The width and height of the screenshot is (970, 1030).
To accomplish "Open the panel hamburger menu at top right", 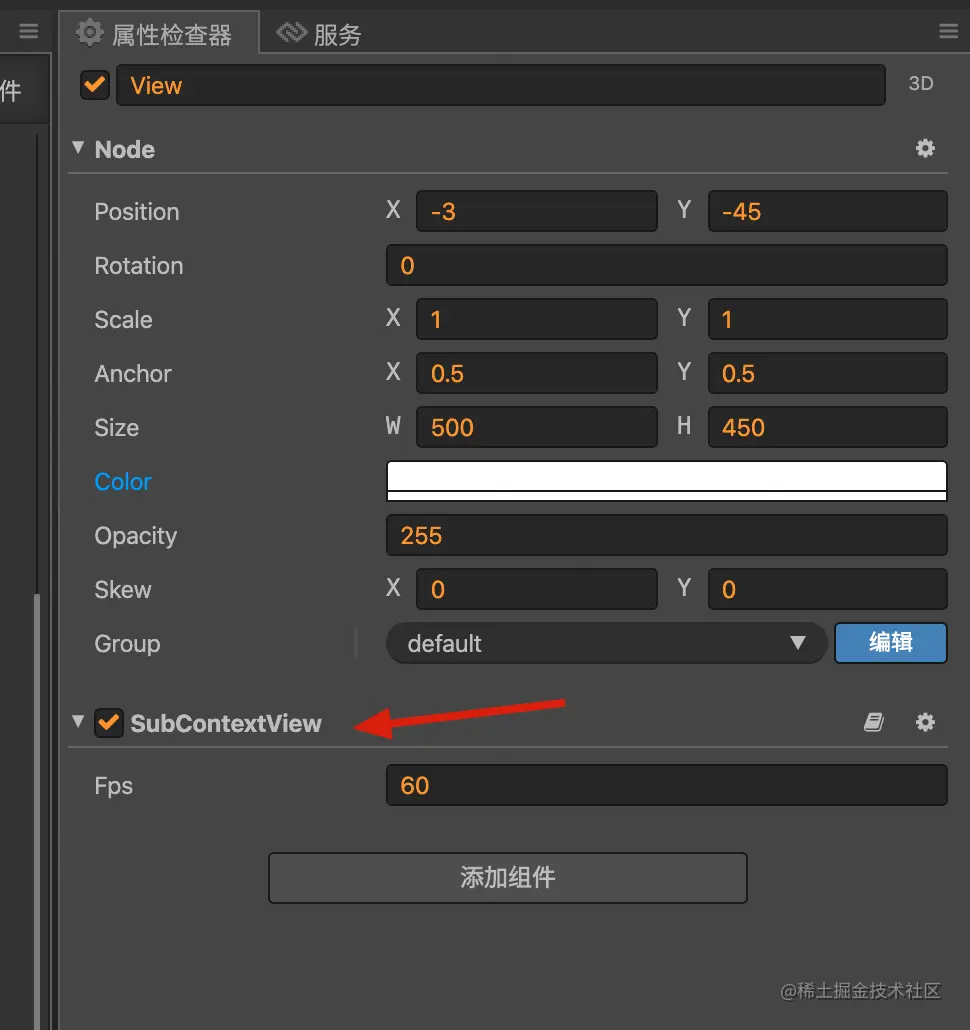I will coord(948,31).
